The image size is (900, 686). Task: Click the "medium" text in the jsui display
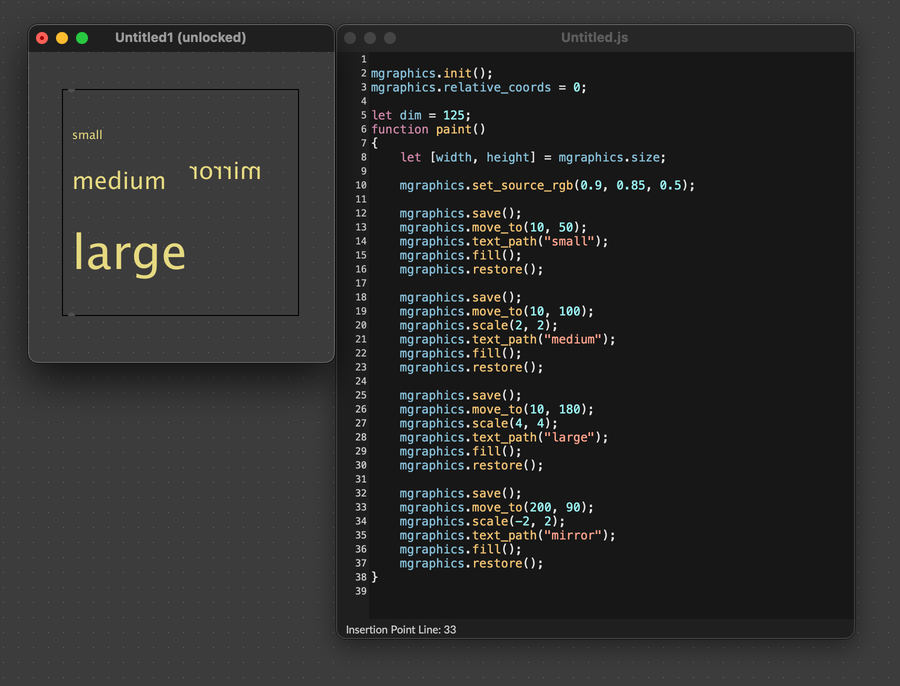(x=118, y=181)
